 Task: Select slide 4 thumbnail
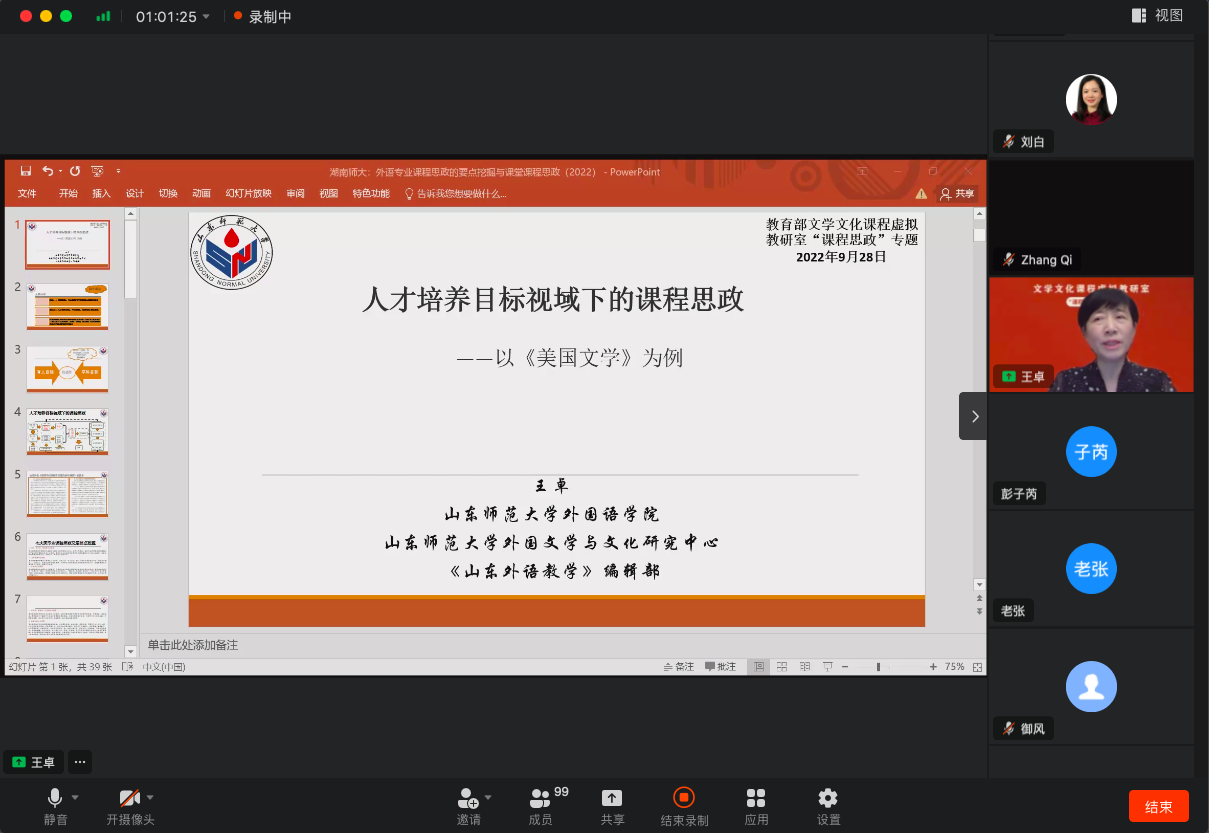click(x=67, y=431)
